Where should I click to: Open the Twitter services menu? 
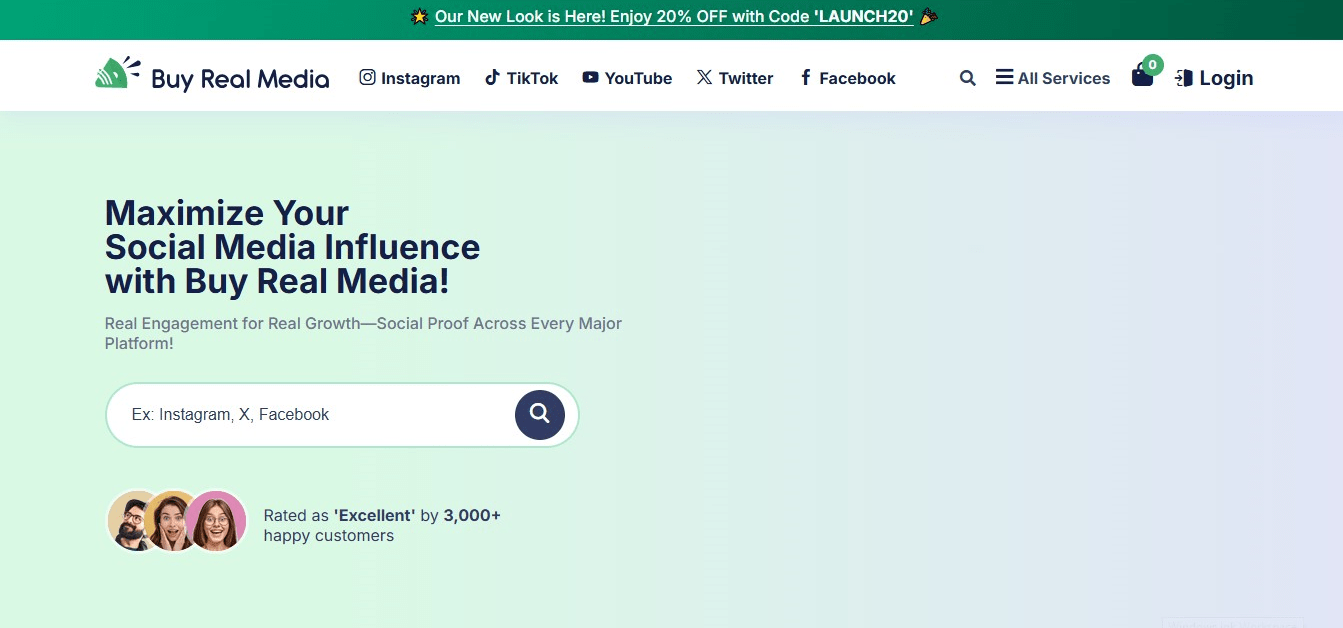point(735,78)
